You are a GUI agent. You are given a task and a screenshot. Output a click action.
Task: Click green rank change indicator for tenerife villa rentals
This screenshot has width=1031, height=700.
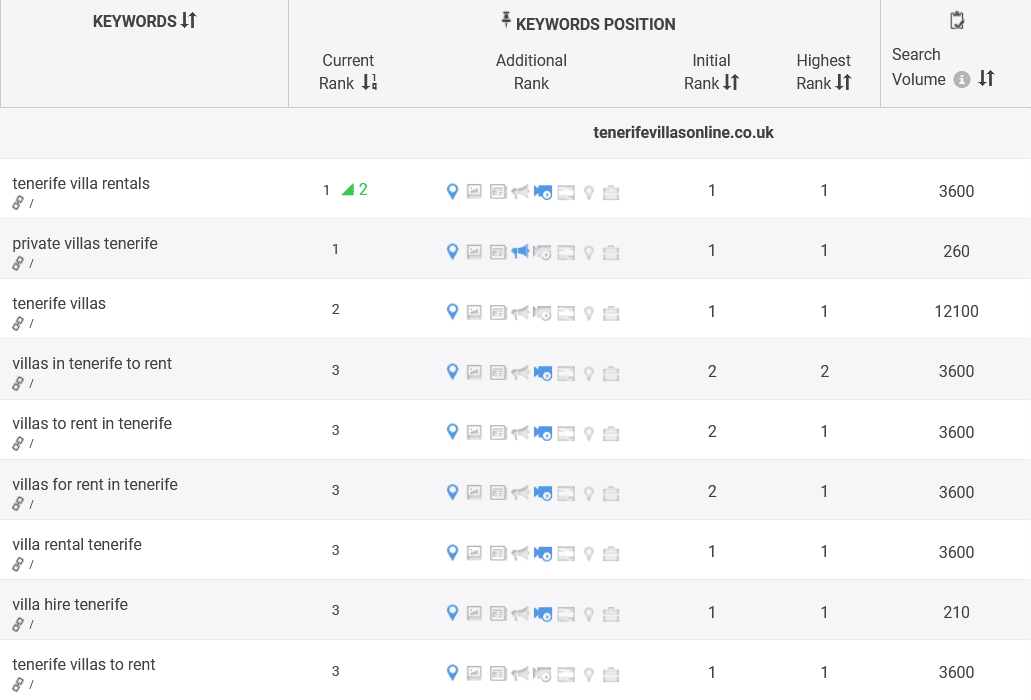pyautogui.click(x=354, y=190)
